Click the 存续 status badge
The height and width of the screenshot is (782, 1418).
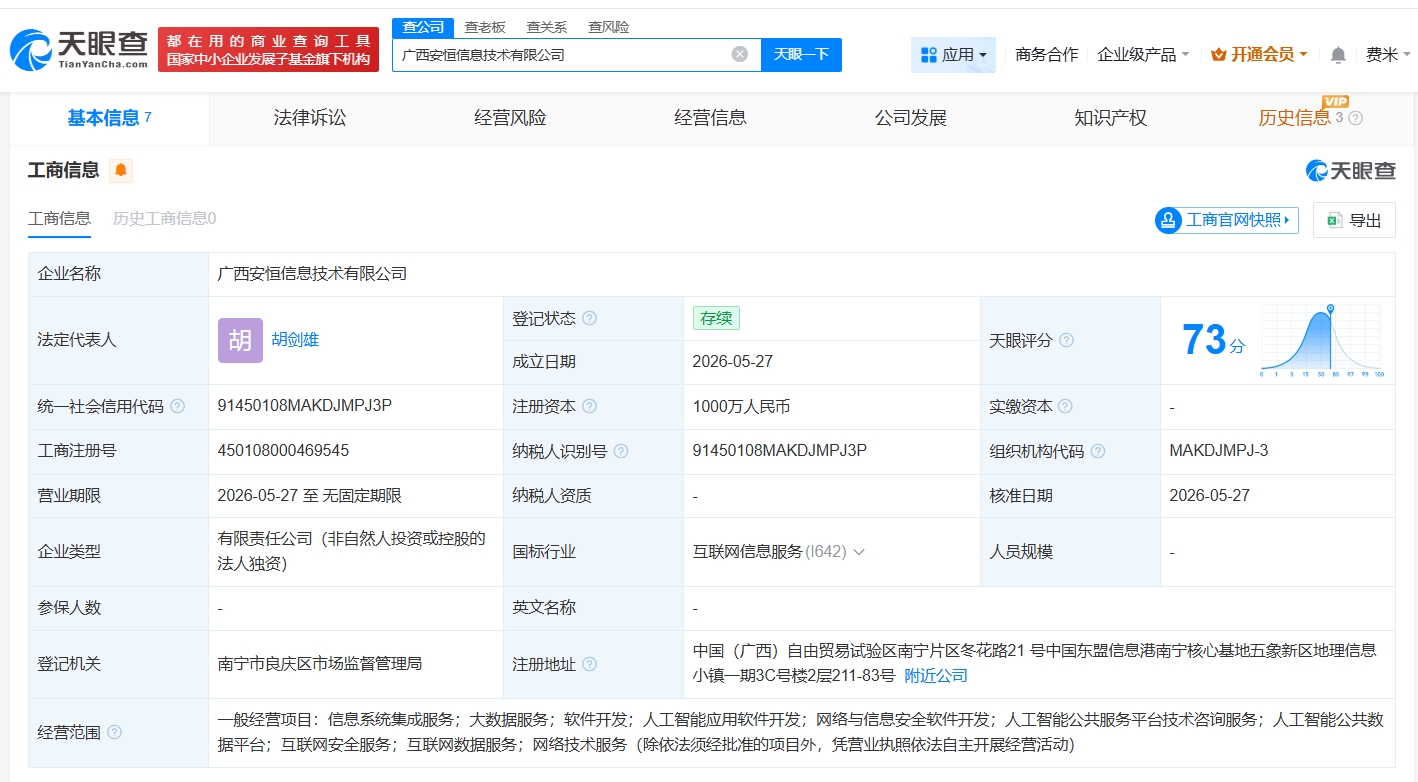pyautogui.click(x=716, y=318)
